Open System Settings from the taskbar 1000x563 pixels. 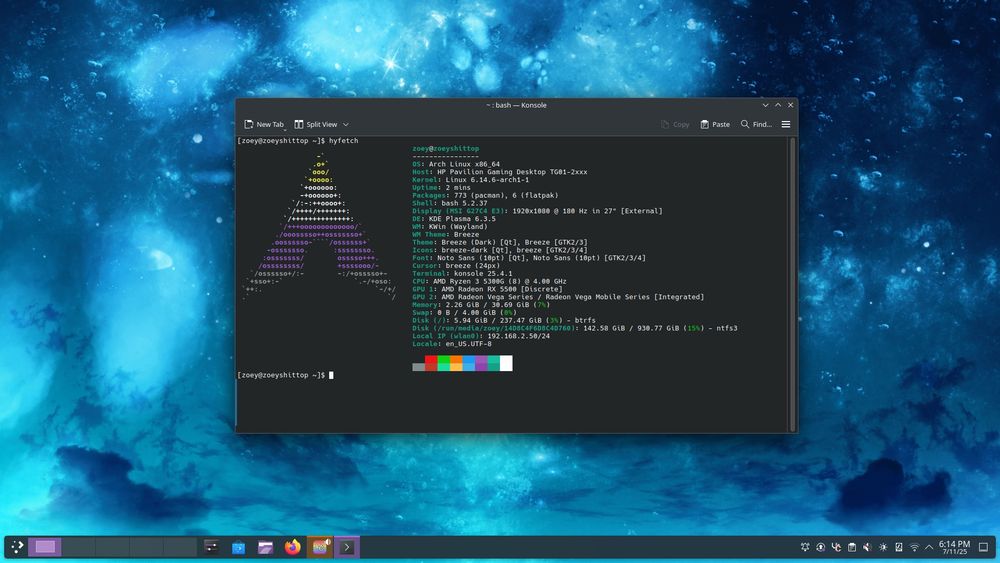(211, 546)
